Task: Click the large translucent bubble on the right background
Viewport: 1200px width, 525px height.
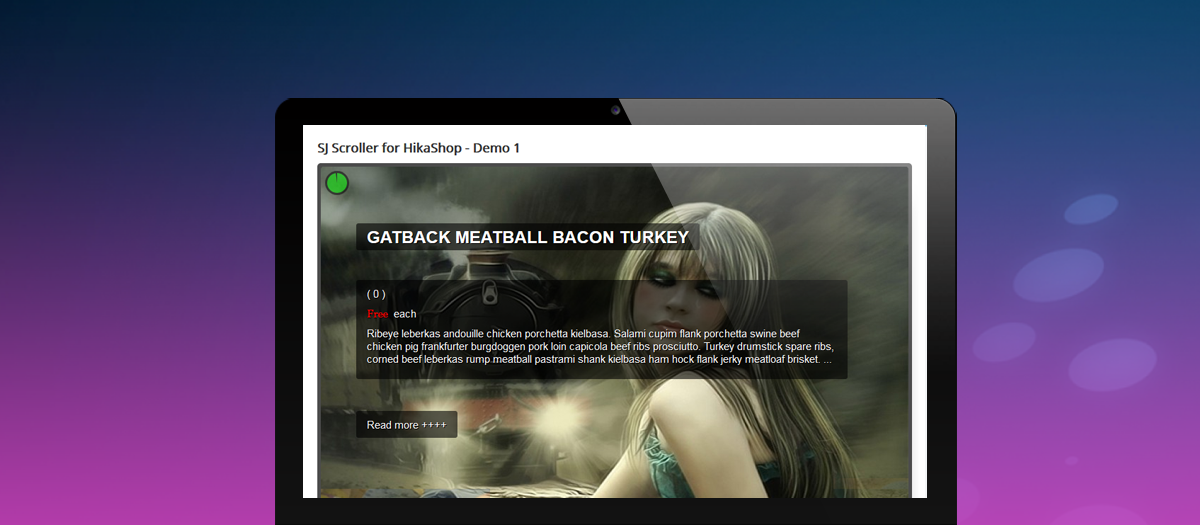Action: [1058, 274]
